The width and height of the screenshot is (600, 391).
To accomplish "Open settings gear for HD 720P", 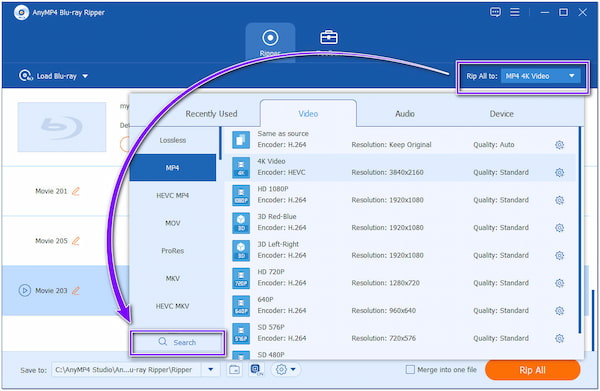I will [x=559, y=283].
